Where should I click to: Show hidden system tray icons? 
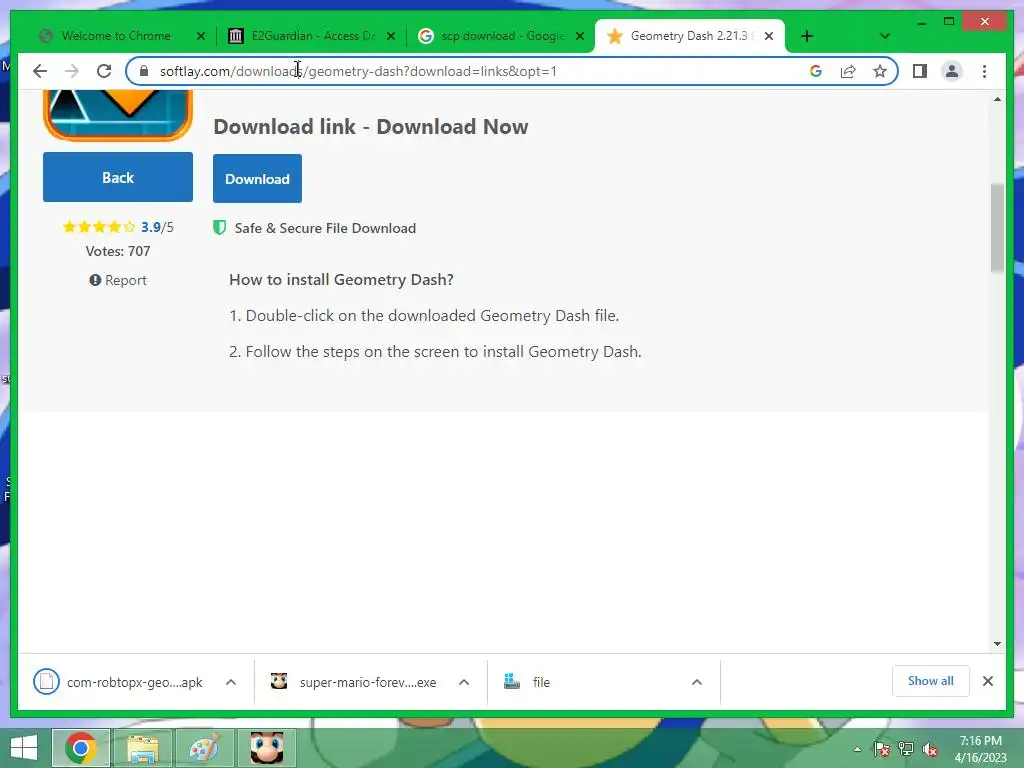tap(857, 749)
